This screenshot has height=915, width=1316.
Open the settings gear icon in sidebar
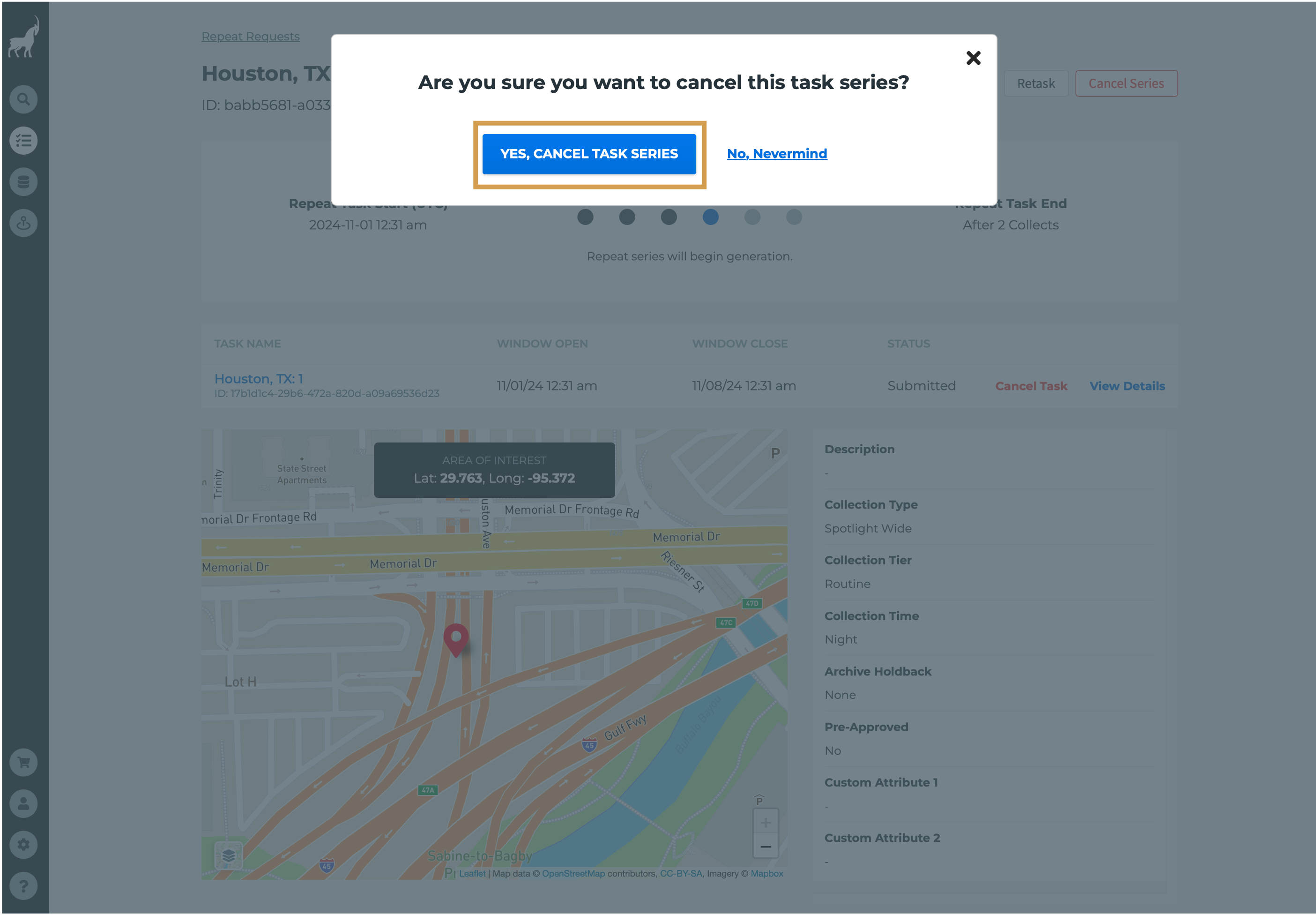(23, 845)
